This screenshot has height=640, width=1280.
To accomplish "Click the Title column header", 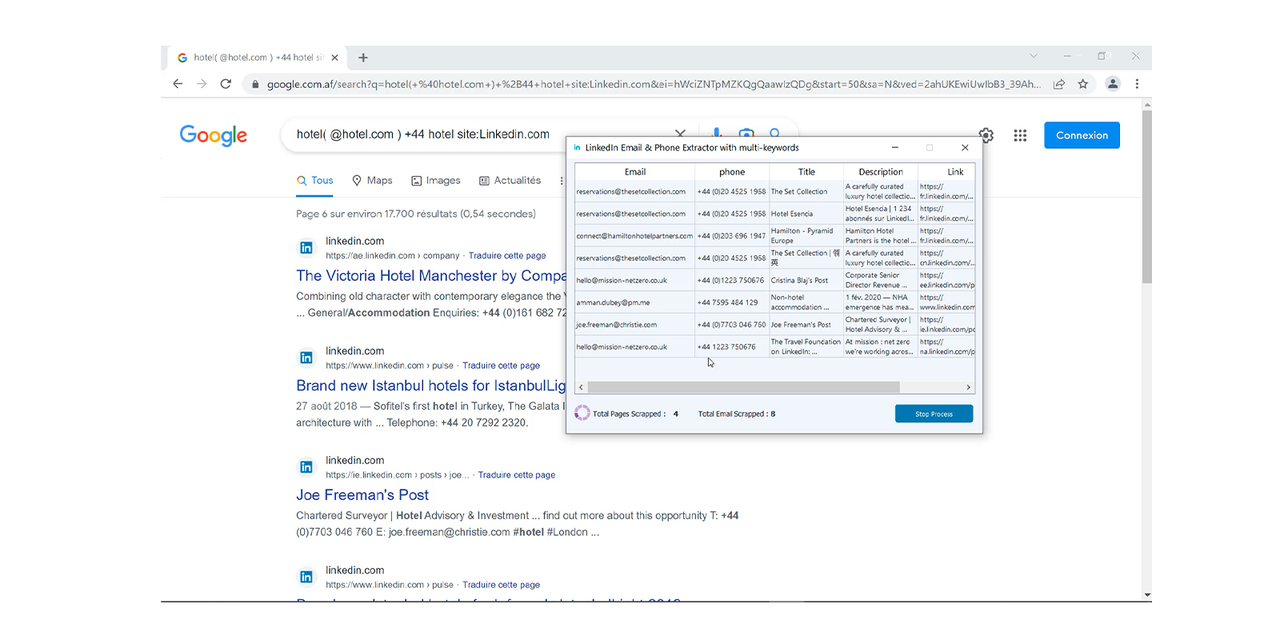I will (806, 172).
